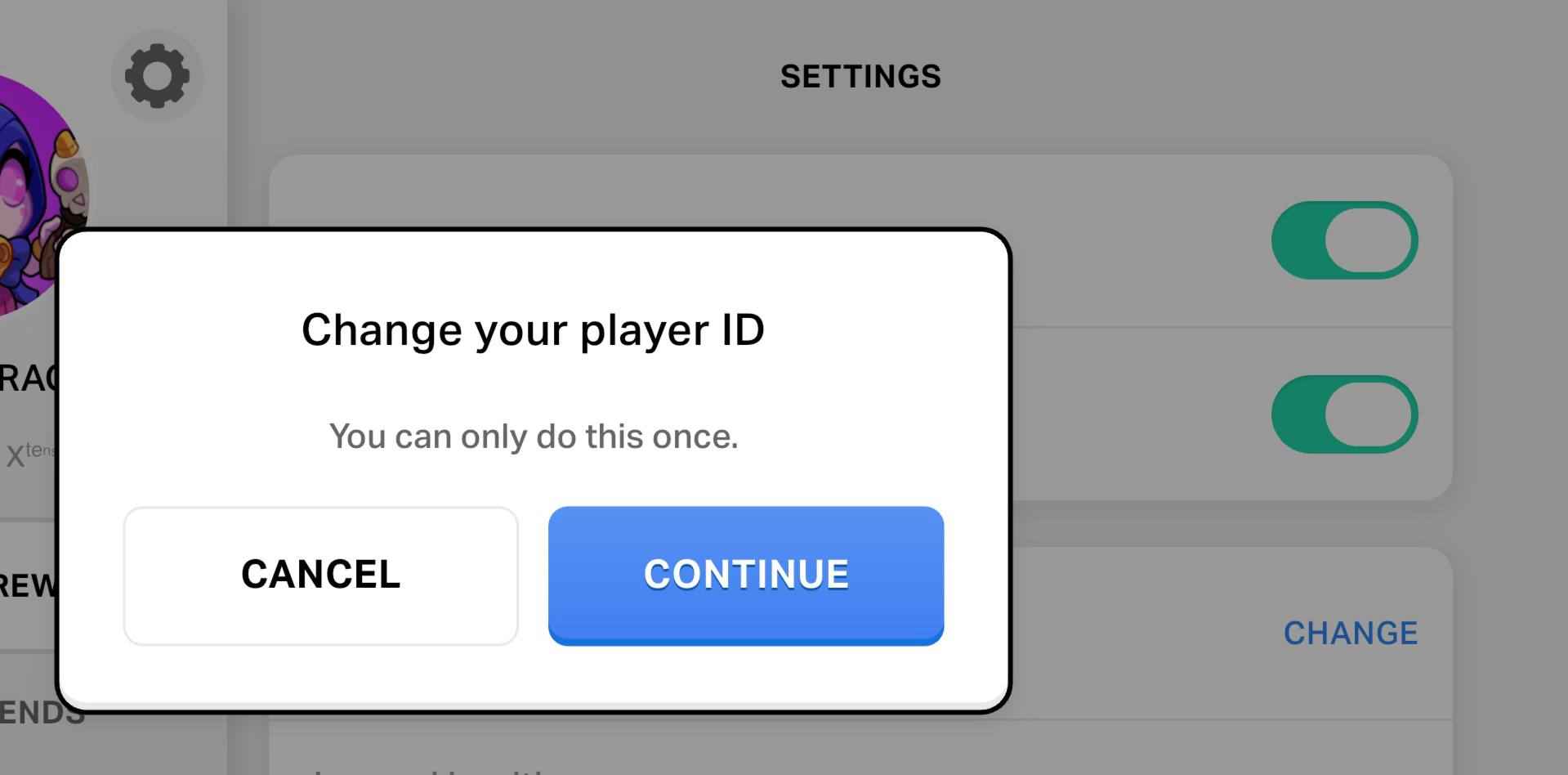Click the blue CHANGE link
1568x775 pixels.
[1350, 634]
